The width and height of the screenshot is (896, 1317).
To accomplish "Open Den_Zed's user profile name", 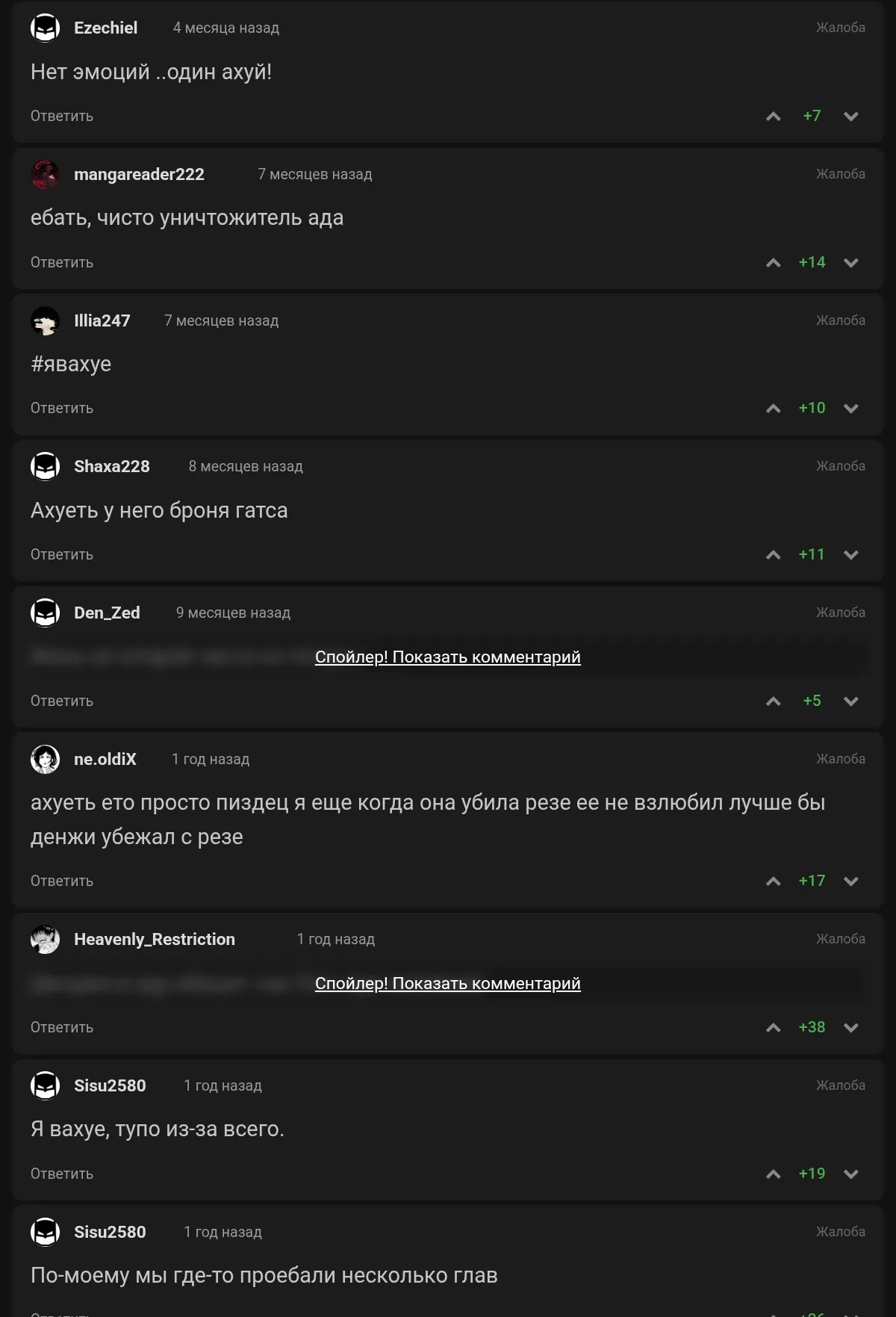I will (107, 613).
